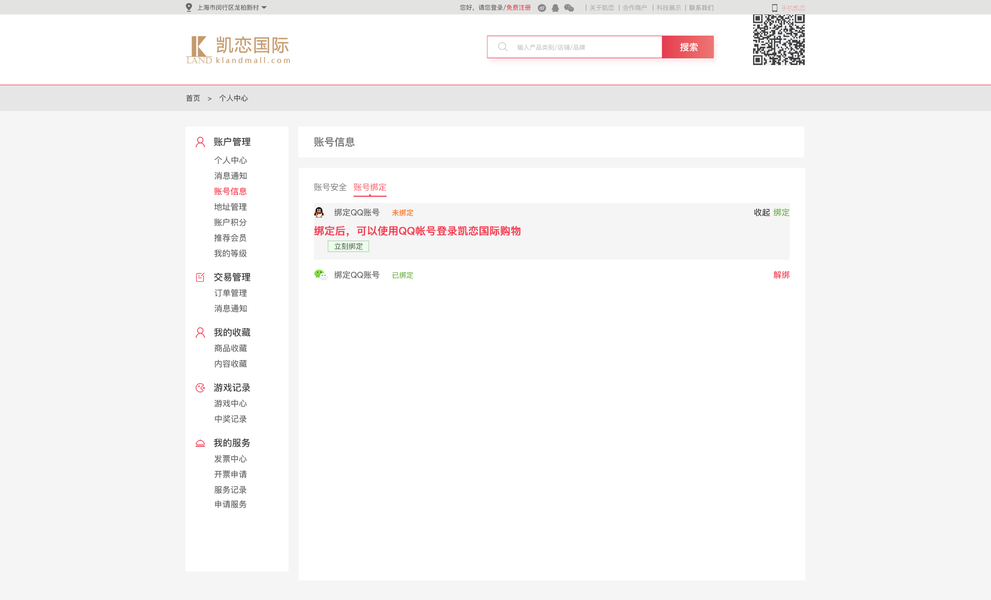Click the 我的服务 envelope icon in sidebar

[198, 442]
